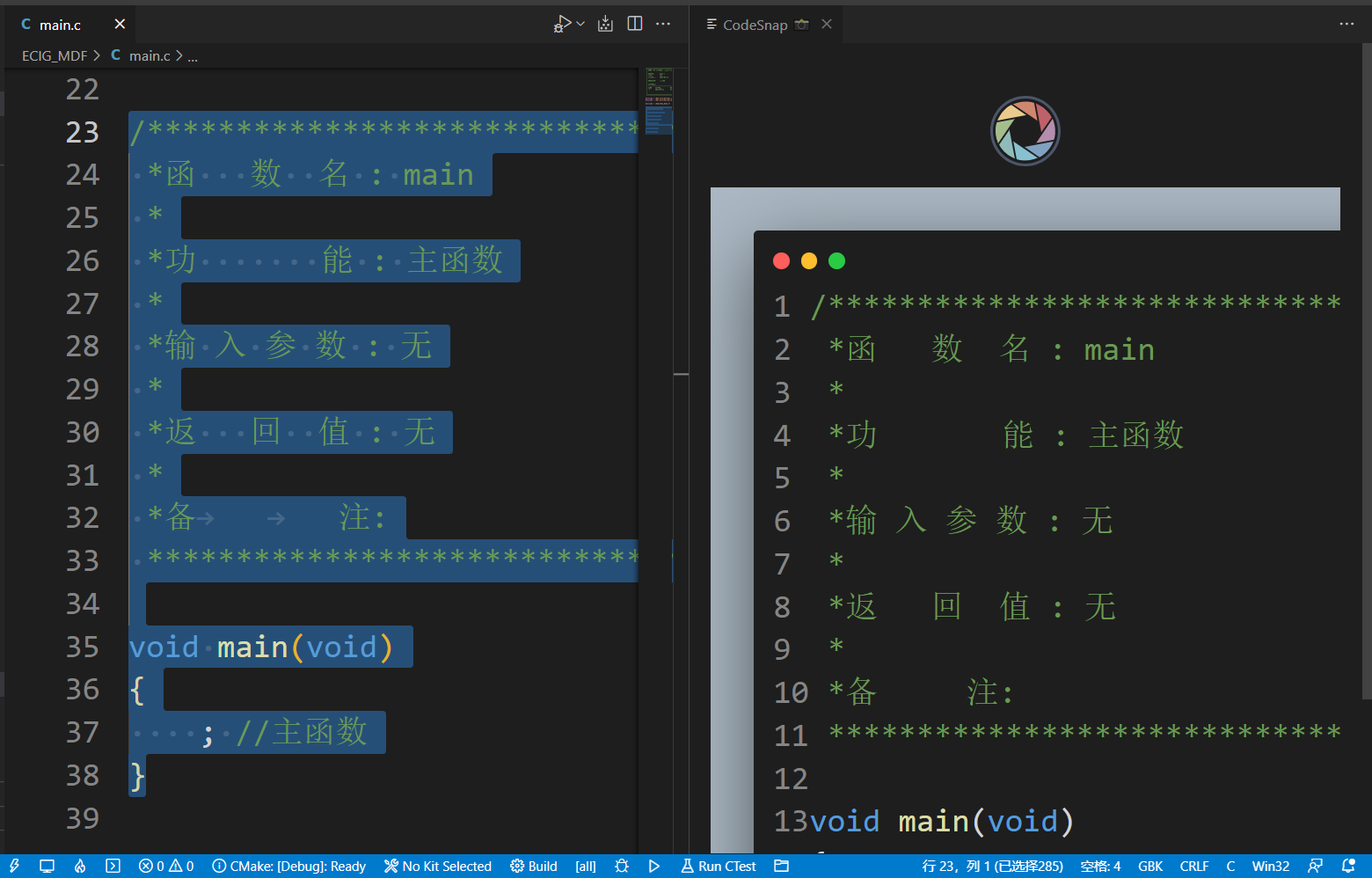
Task: Click 'void main(void)' in CodeSnap preview
Action: pyautogui.click(x=942, y=821)
